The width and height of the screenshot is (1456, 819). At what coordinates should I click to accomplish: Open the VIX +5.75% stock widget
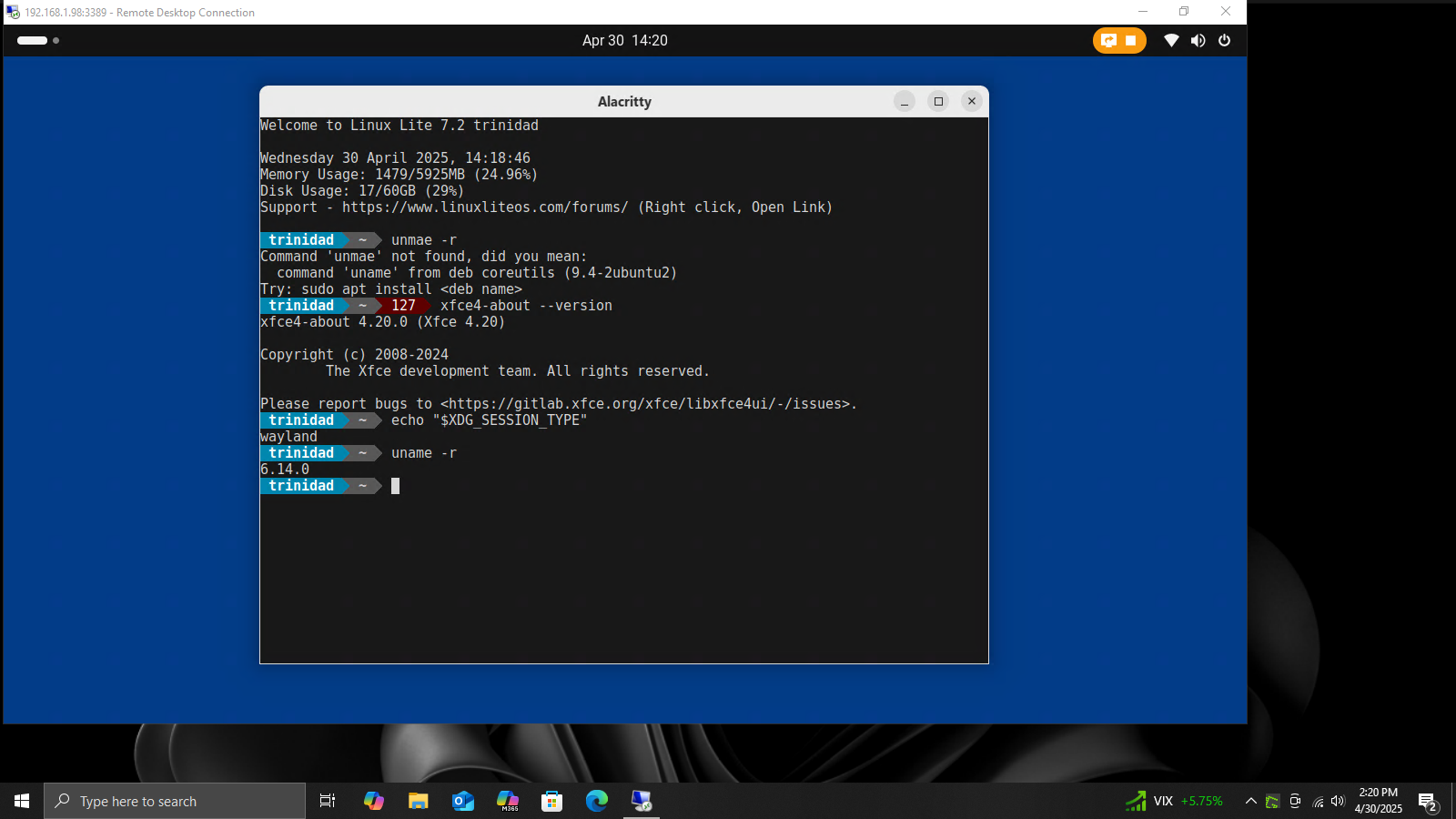pos(1175,801)
